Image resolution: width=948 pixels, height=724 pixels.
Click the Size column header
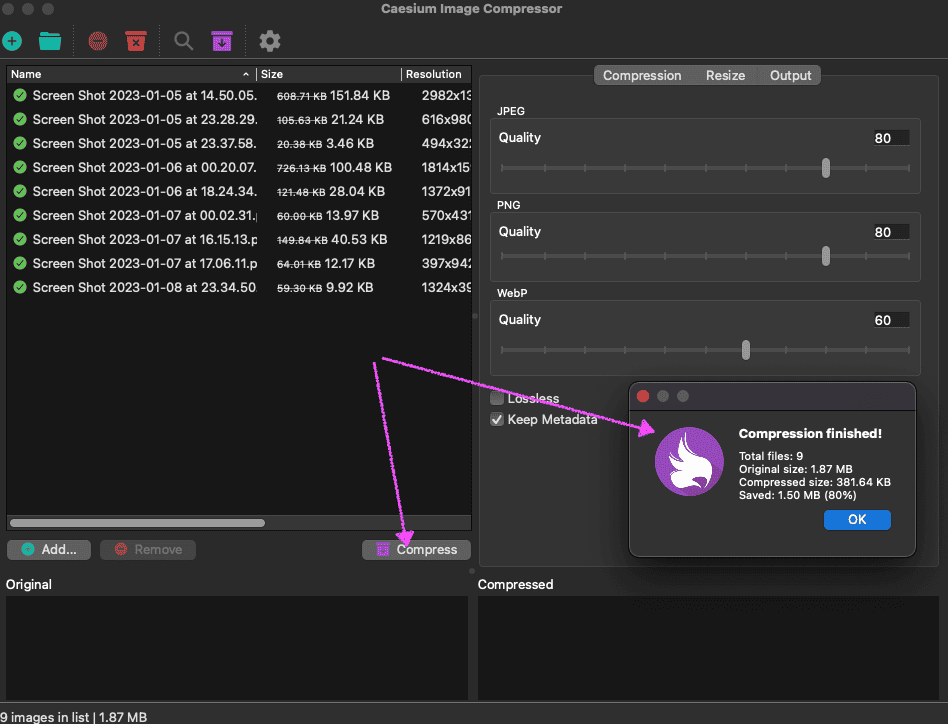click(x=328, y=74)
